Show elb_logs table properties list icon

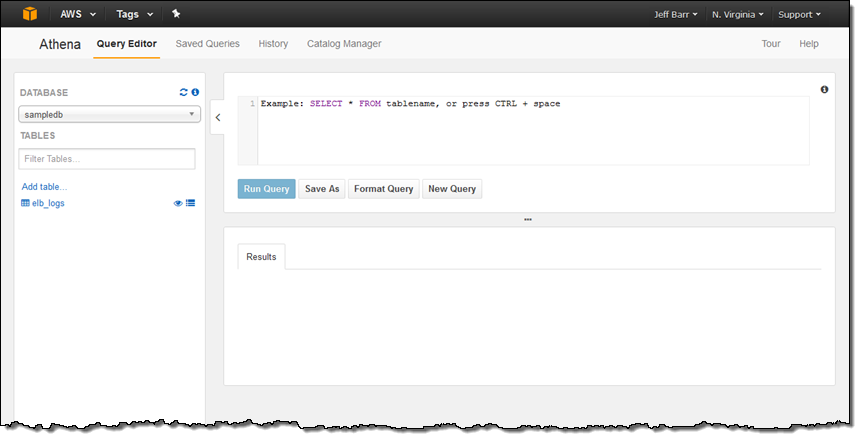point(190,203)
